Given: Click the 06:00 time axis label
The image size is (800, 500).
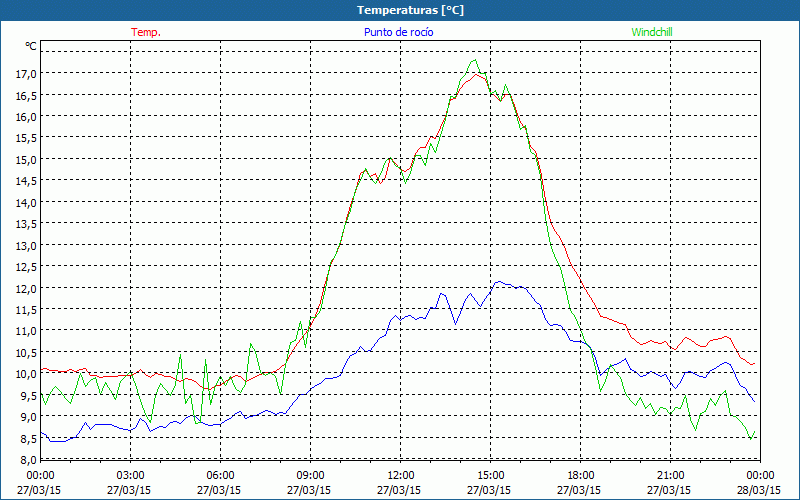Looking at the screenshot, I should [x=220, y=475].
